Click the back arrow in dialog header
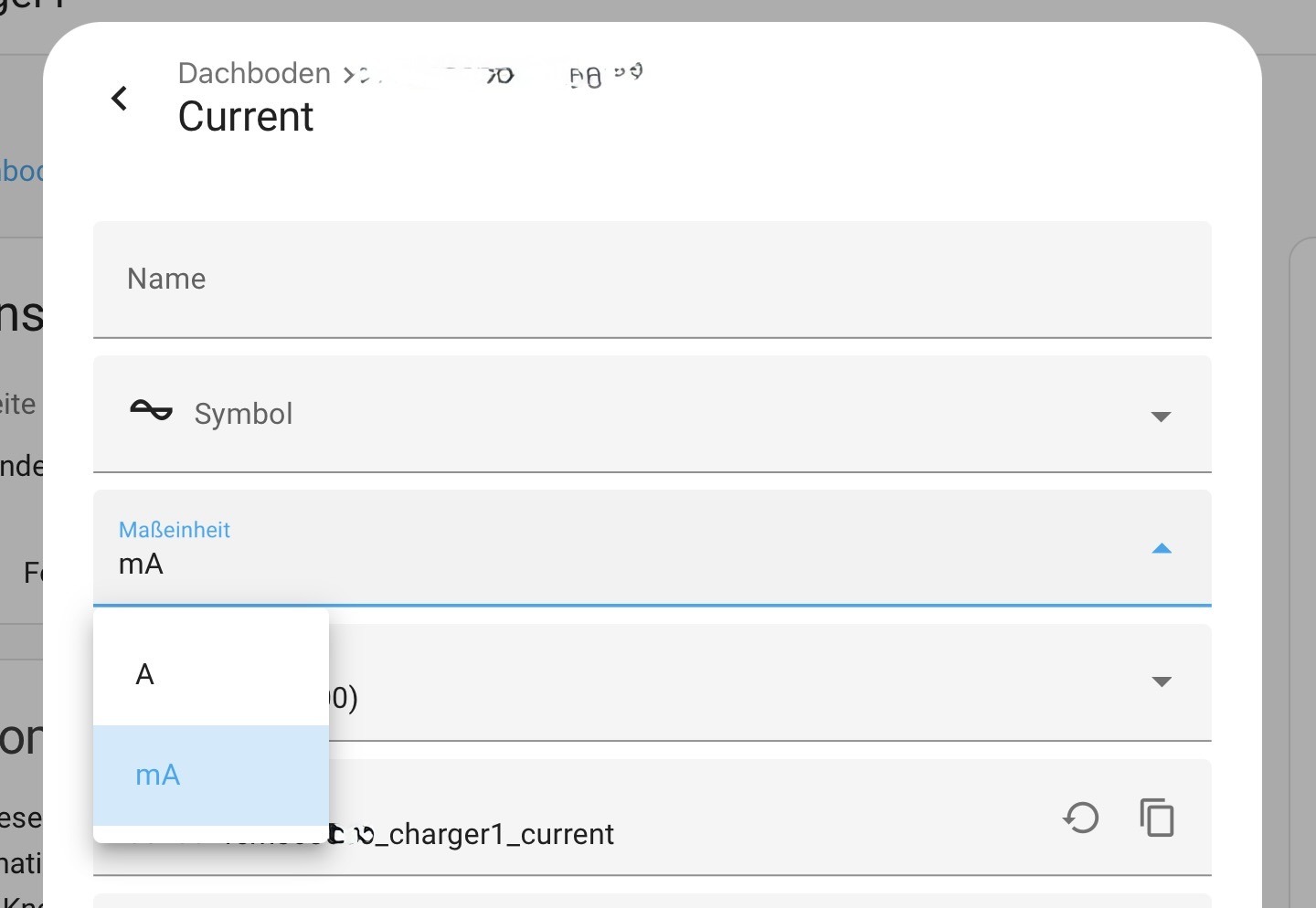 pyautogui.click(x=119, y=98)
